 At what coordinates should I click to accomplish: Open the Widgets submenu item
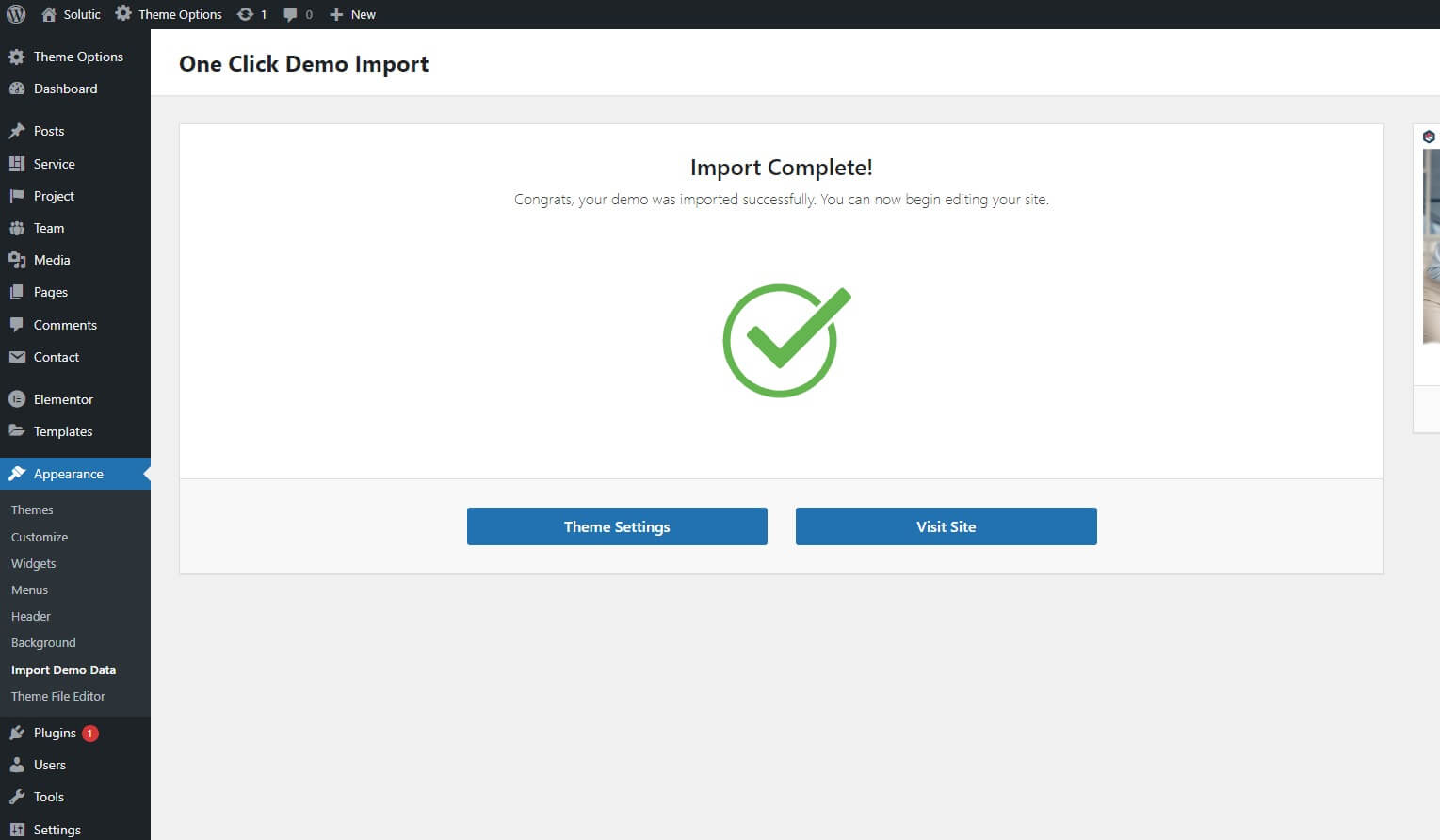tap(34, 563)
